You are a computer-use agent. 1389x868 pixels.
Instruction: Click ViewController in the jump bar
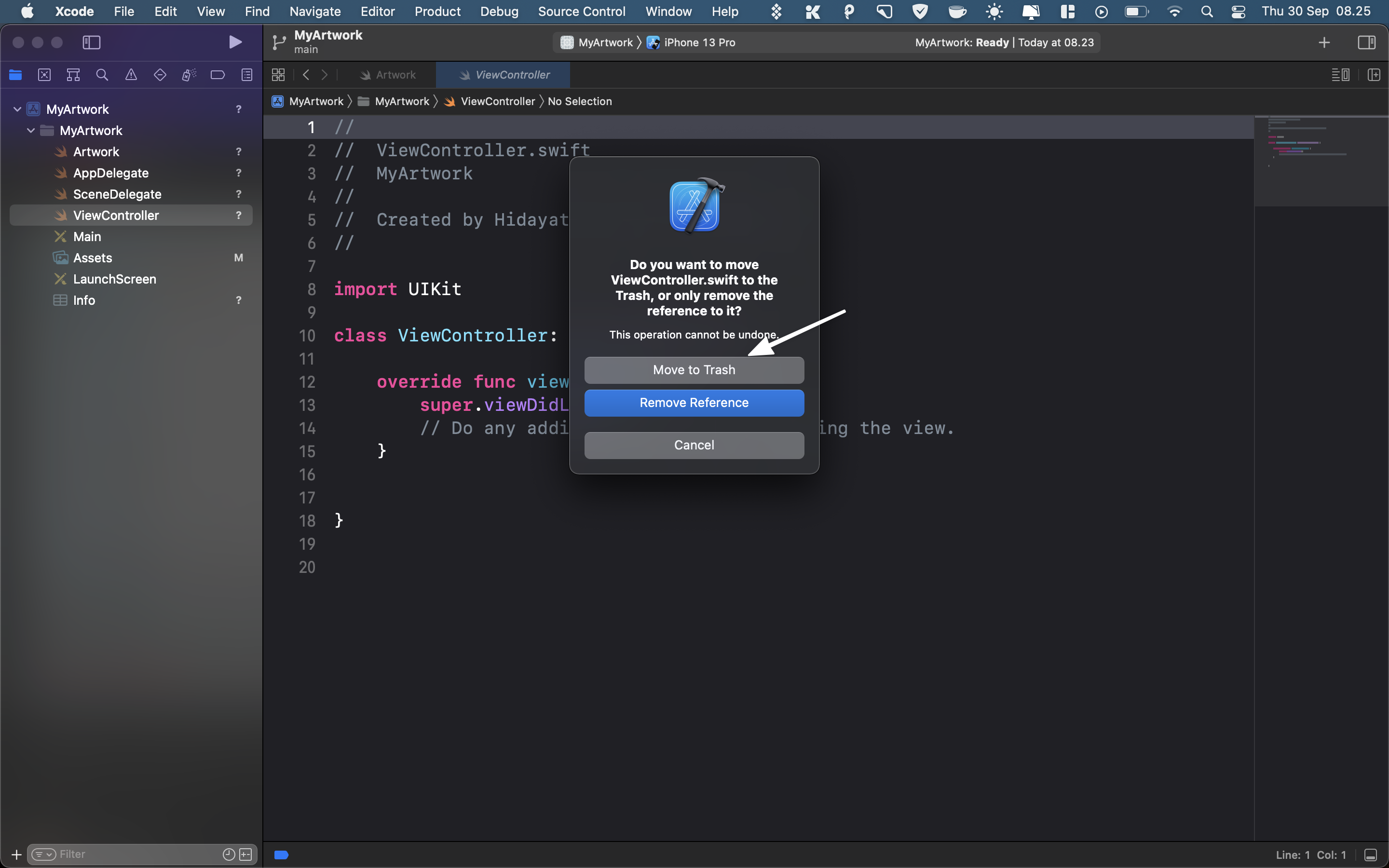[490, 102]
